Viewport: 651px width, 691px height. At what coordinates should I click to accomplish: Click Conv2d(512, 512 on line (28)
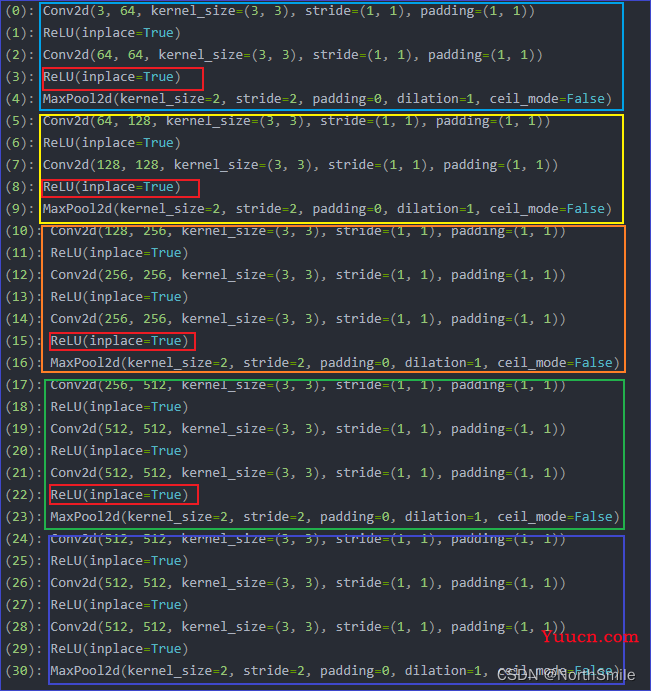[108, 627]
